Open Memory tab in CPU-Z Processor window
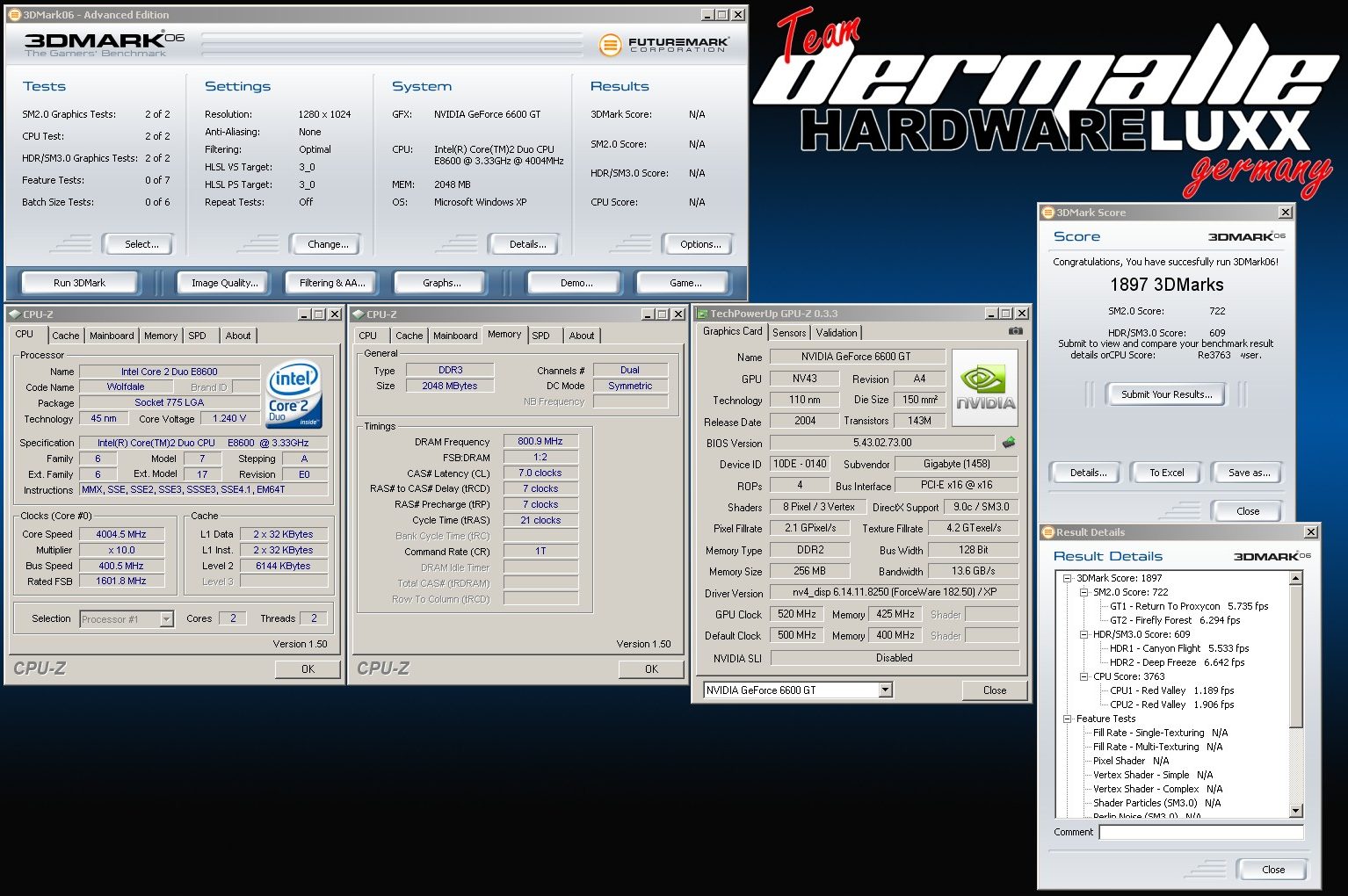This screenshot has height=896, width=1348. (161, 336)
